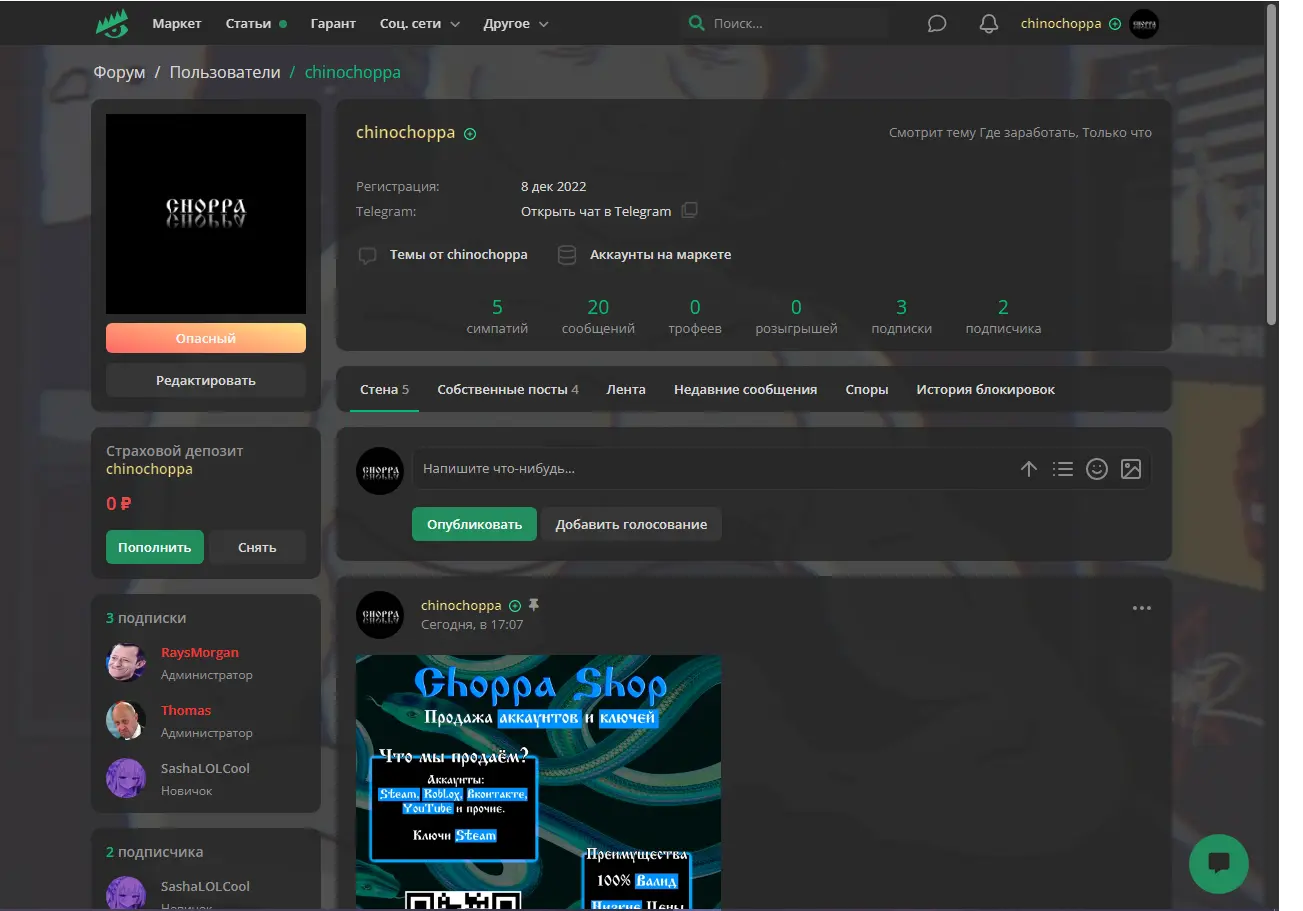
Task: Open the messages chat bubble icon
Action: pyautogui.click(x=937, y=23)
